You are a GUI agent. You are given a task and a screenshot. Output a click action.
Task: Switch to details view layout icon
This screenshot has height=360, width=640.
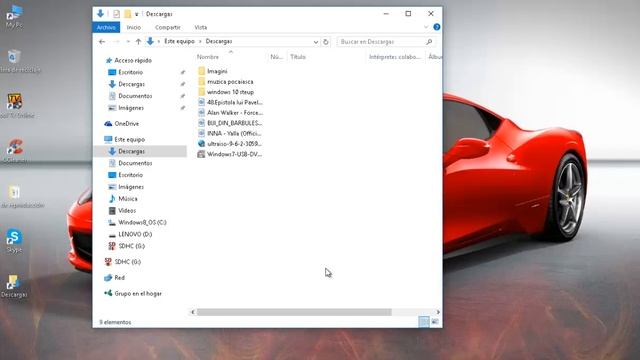pyautogui.click(x=424, y=322)
